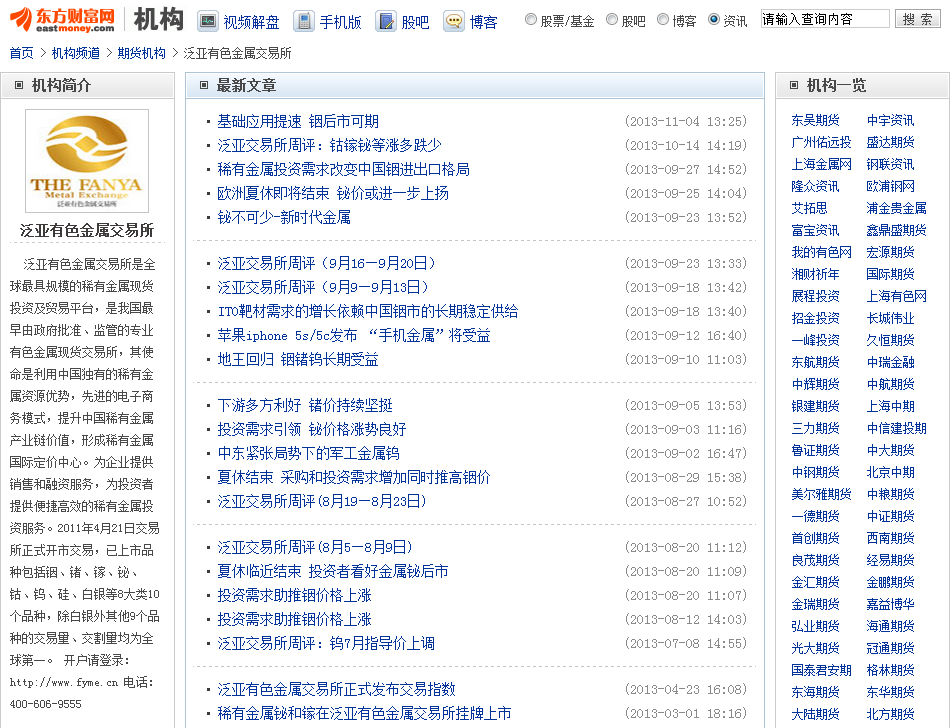The height and width of the screenshot is (728, 950).
Task: Open the 手机版 phone icon
Action: [304, 22]
